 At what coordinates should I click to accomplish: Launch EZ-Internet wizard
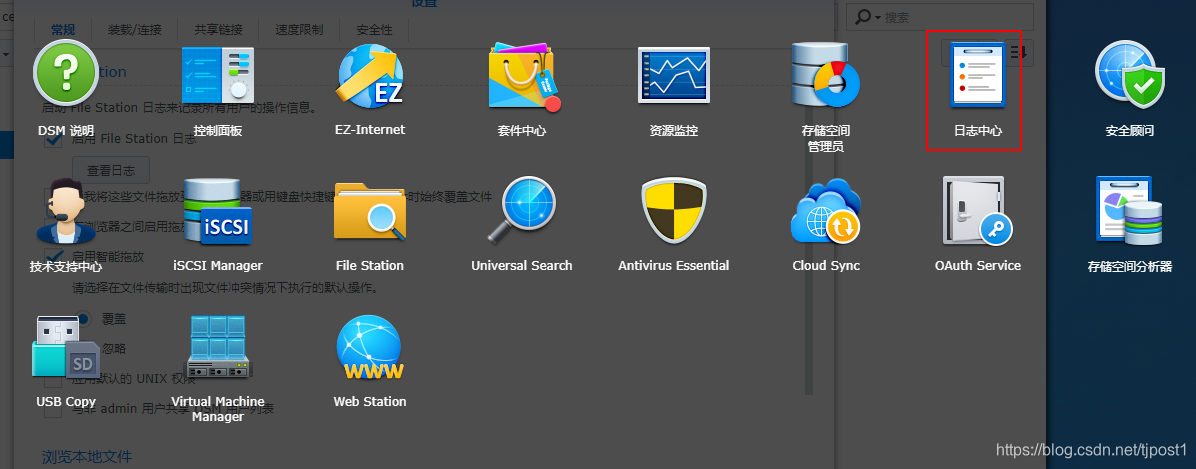[x=370, y=74]
